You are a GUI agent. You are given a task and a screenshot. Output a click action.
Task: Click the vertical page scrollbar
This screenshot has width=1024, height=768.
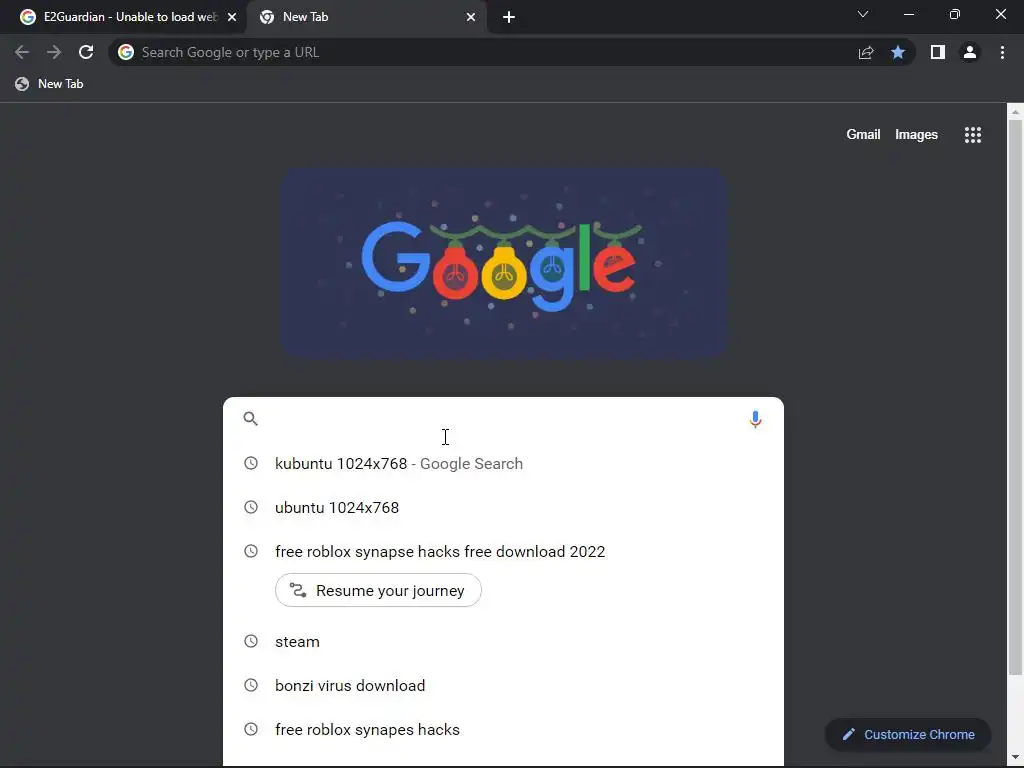pos(1016,397)
